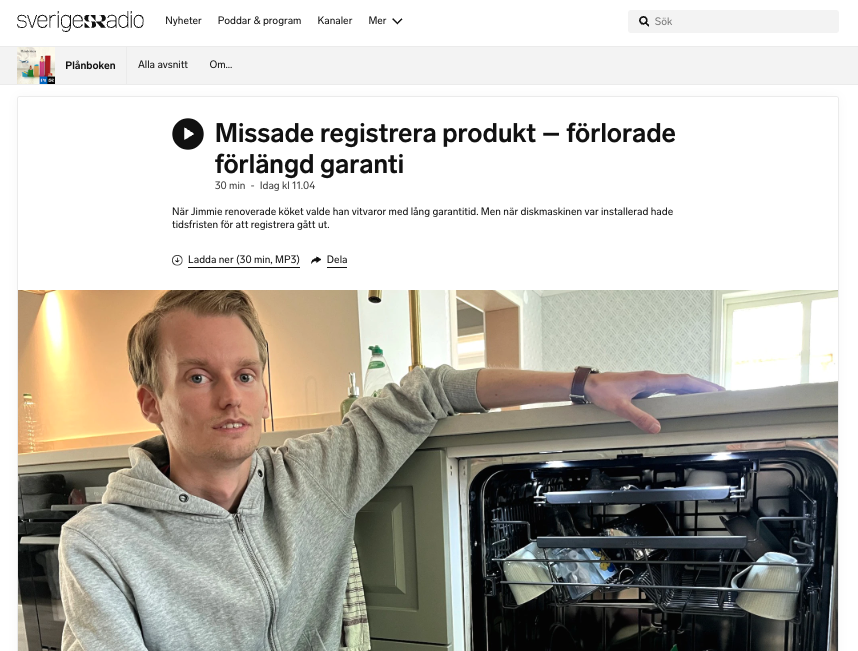This screenshot has width=858, height=651.
Task: Focus the Sök search field
Action: [733, 21]
